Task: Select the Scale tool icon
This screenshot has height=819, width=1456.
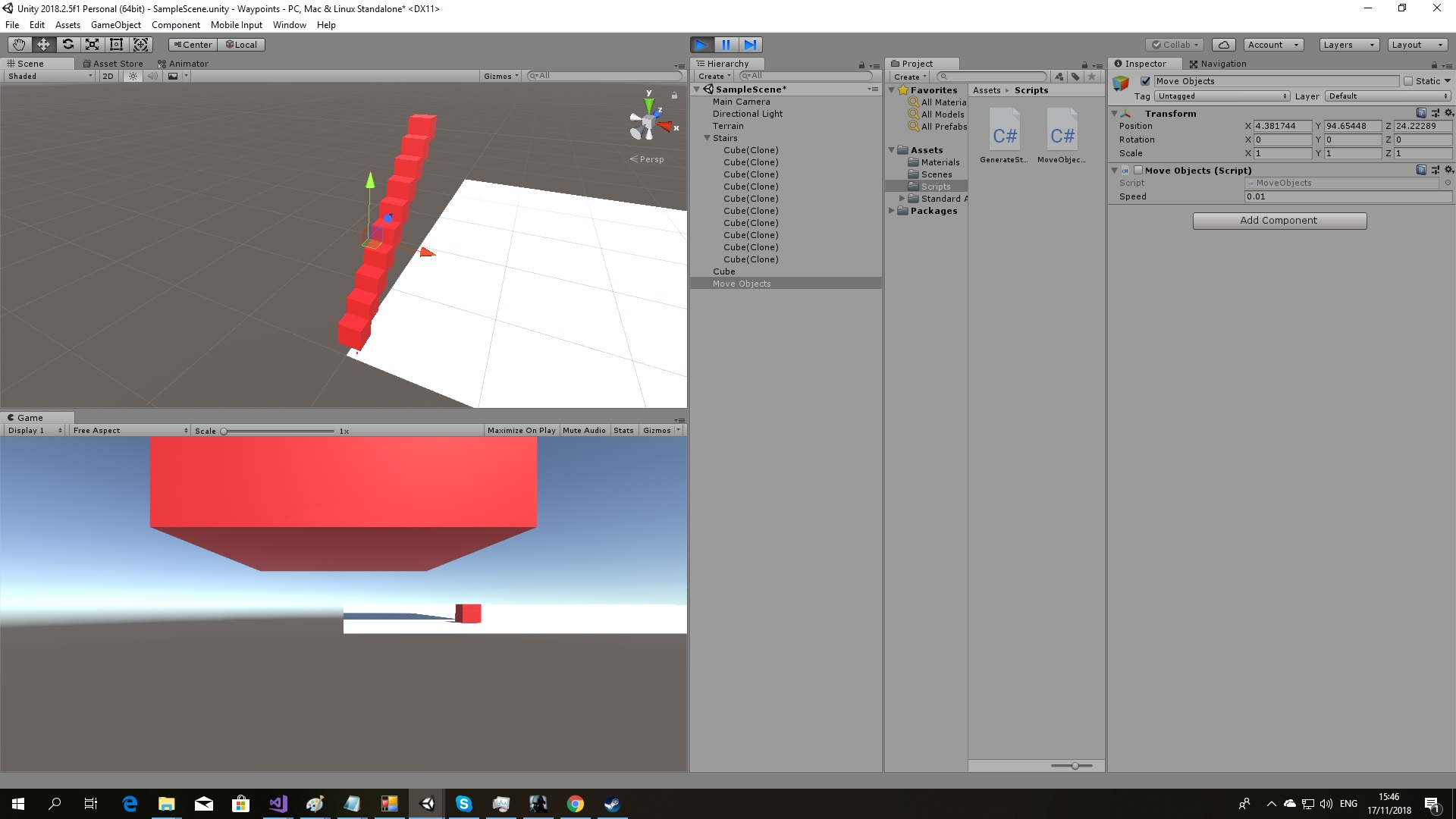Action: click(x=92, y=45)
